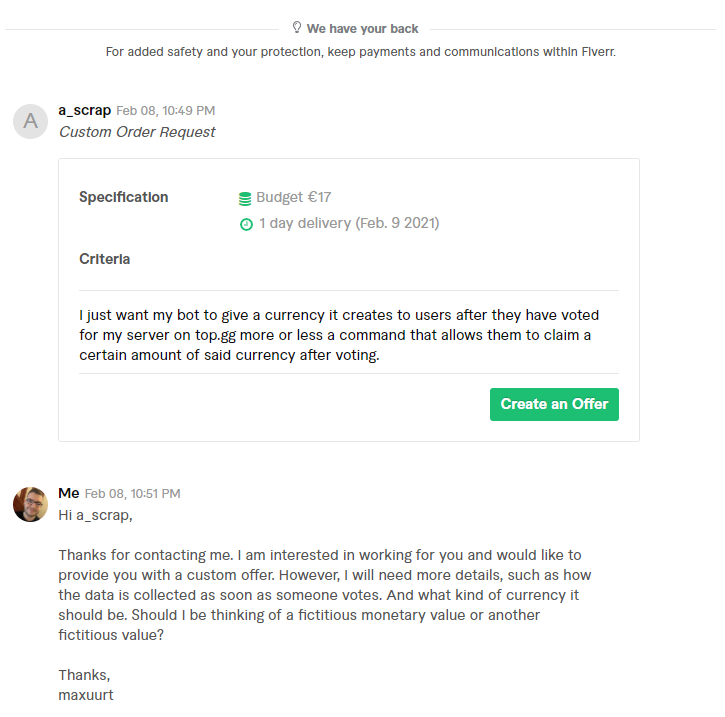Click the 'We have your back' heading text
The image size is (725, 717).
(362, 29)
